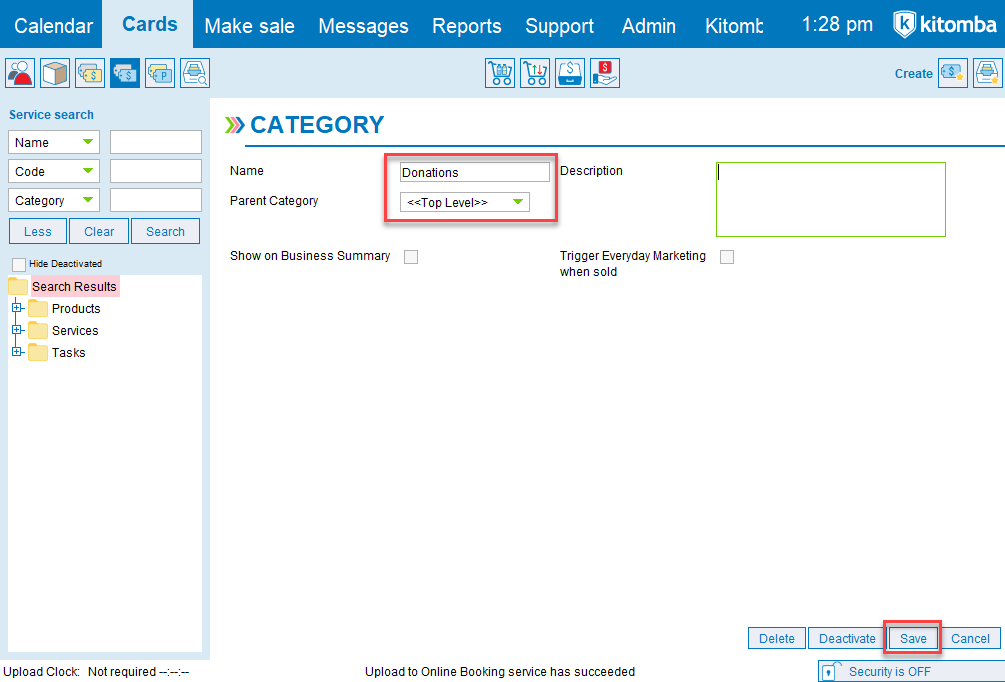Open the cash drawer dollar icon

570,73
